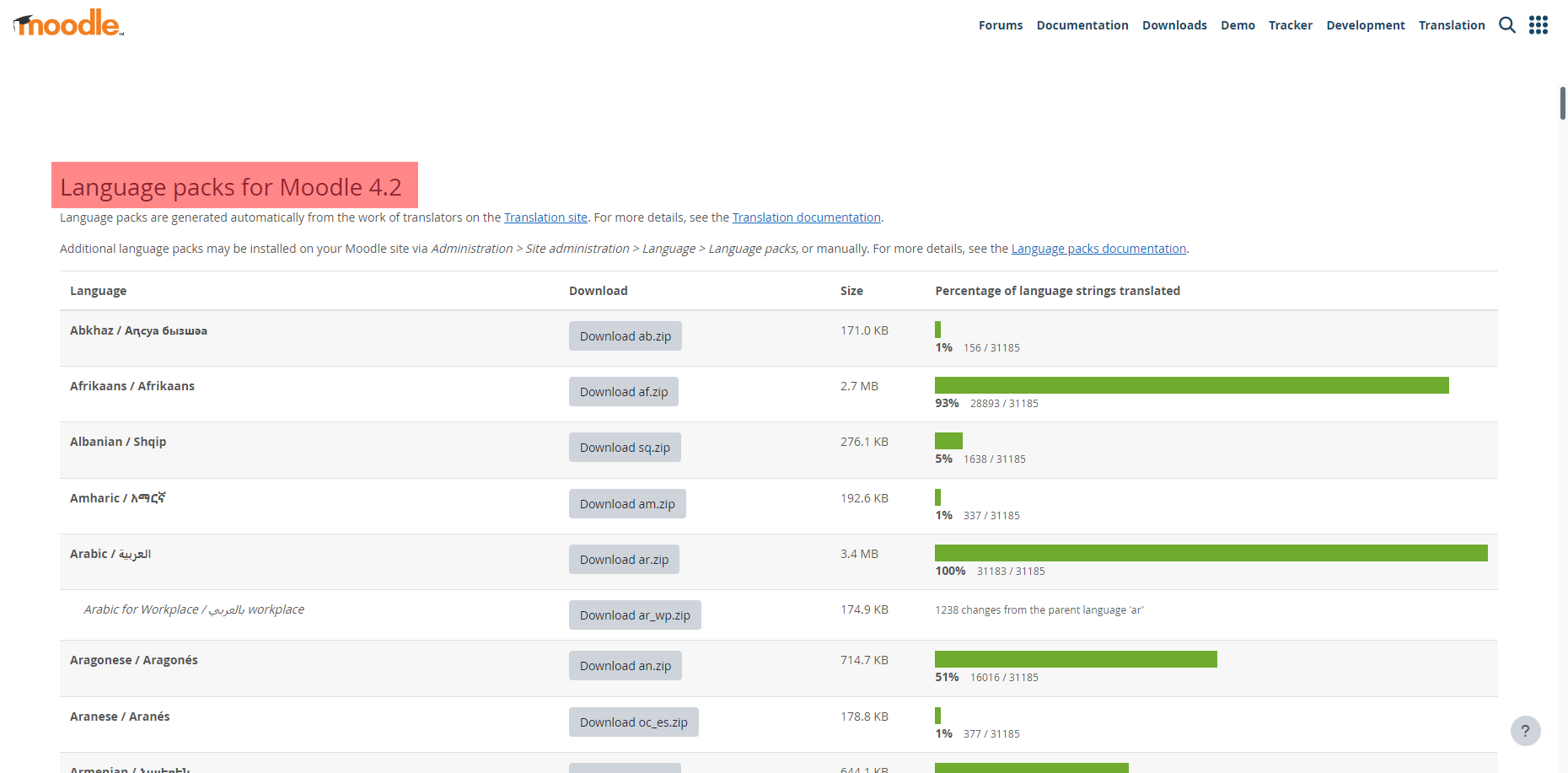The height and width of the screenshot is (773, 1568).
Task: Follow the Translation site link
Action: [545, 217]
